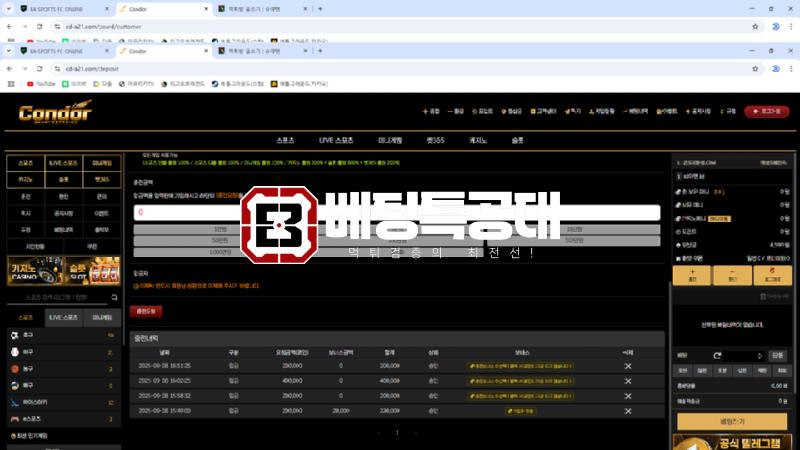Screen dimensions: 800x450
Task: Click the sports search input field
Action: (x=57, y=297)
